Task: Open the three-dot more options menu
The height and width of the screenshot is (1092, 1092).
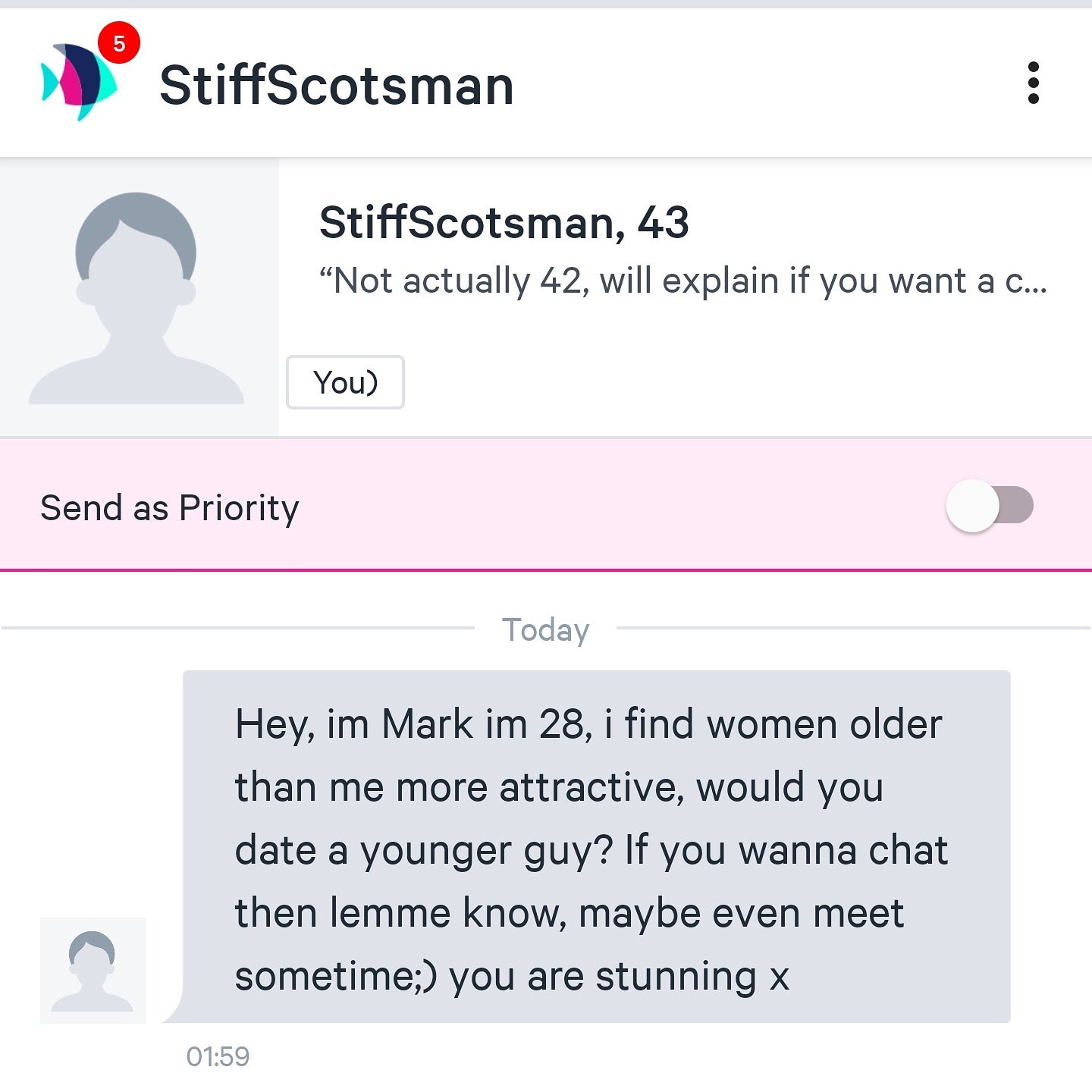Action: (x=1033, y=83)
